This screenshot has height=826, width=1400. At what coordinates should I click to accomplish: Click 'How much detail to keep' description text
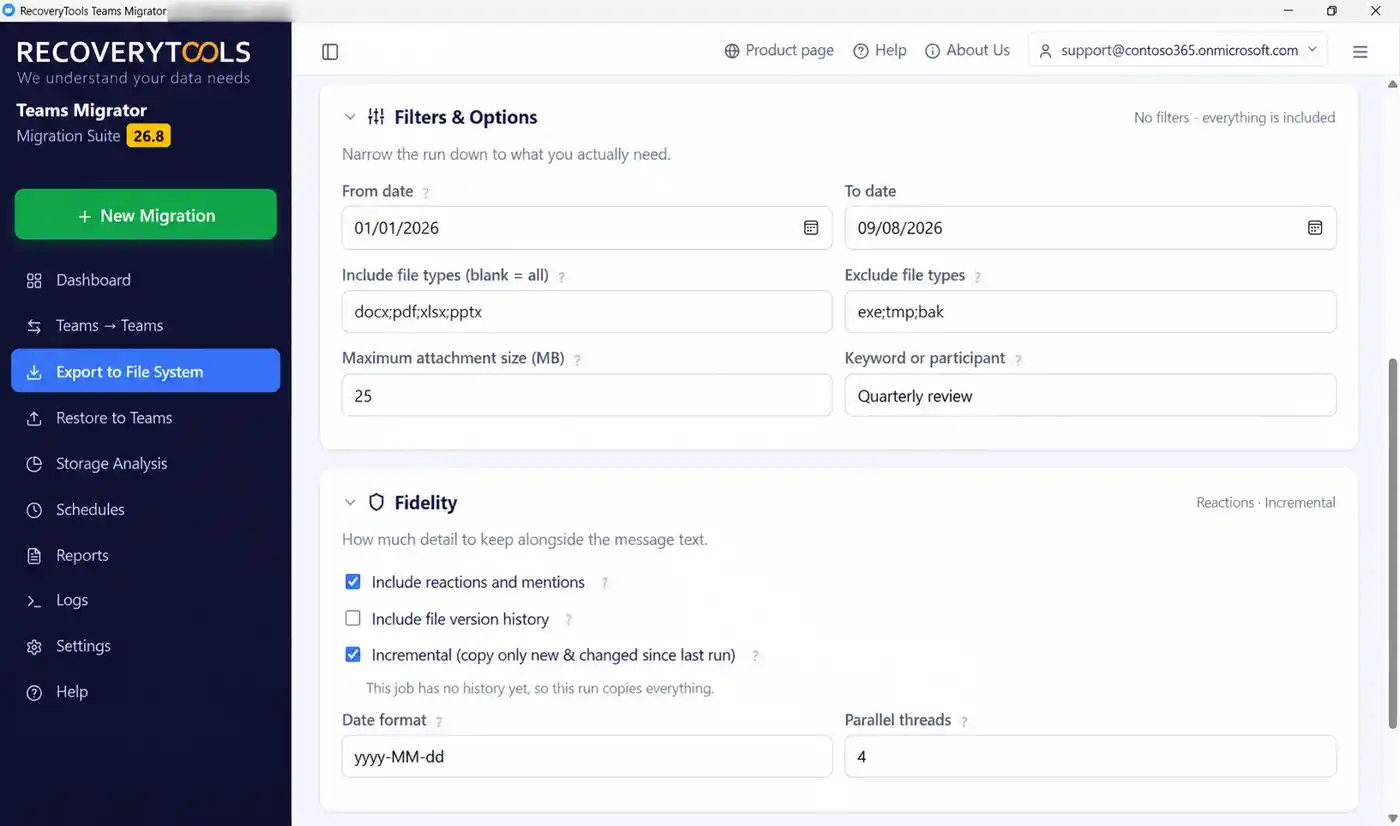(525, 540)
